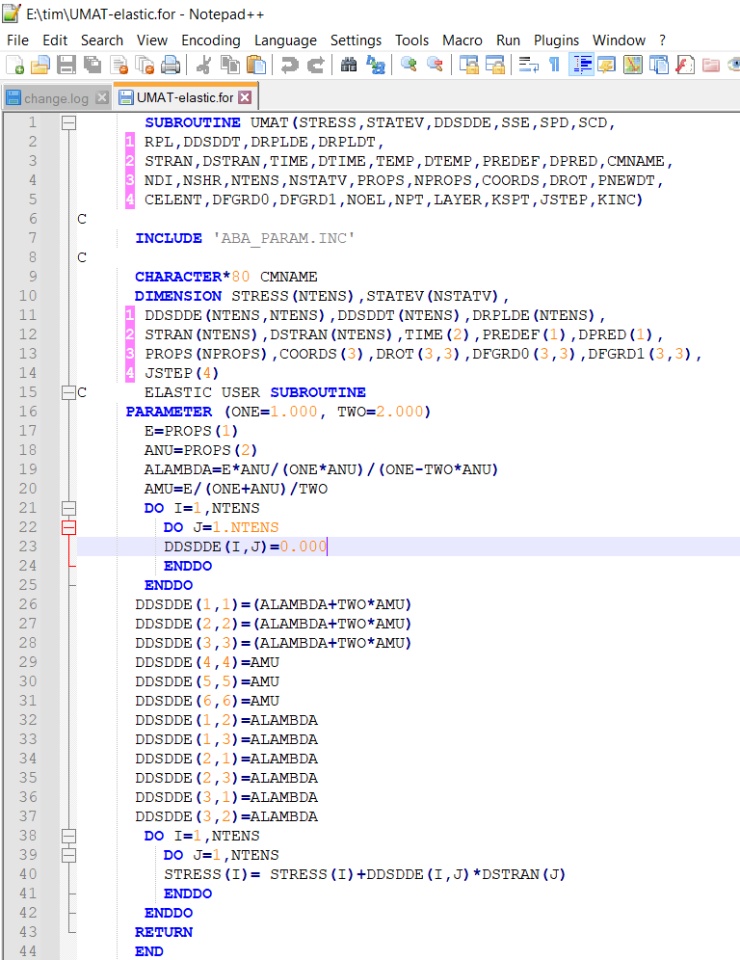Open the Document Map icon

pyautogui.click(x=633, y=64)
